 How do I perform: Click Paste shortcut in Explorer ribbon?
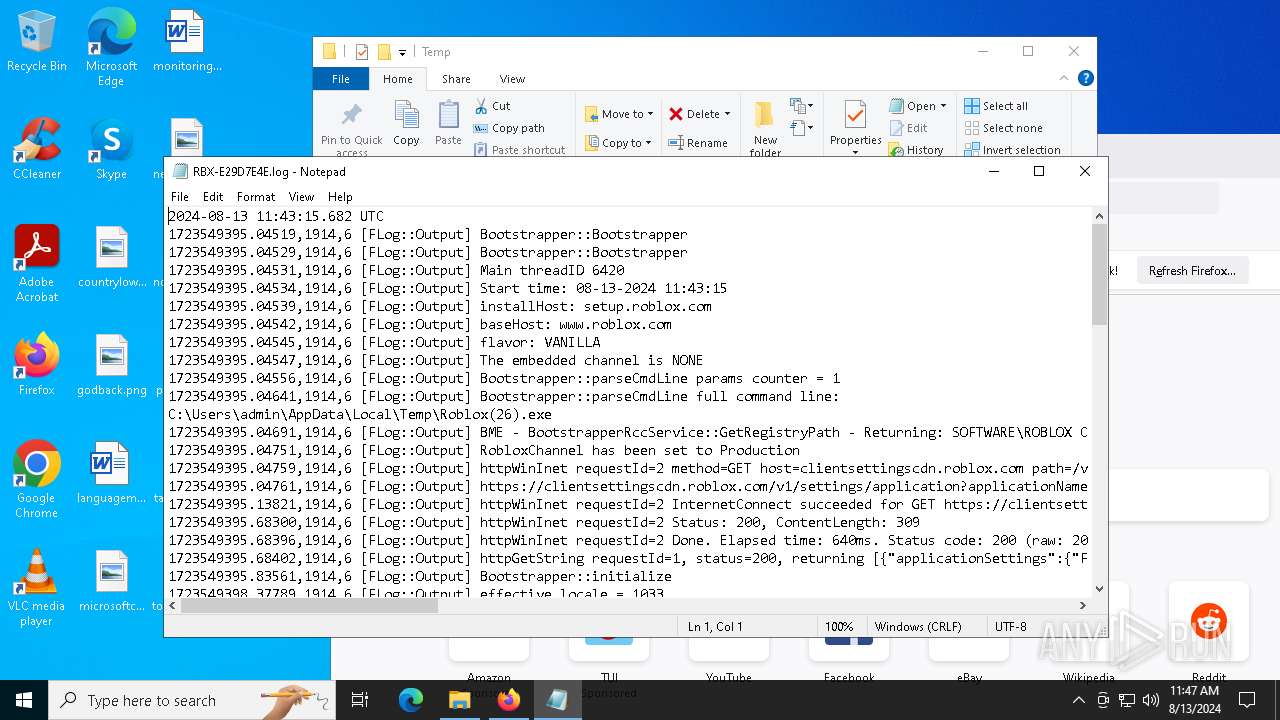pyautogui.click(x=519, y=150)
